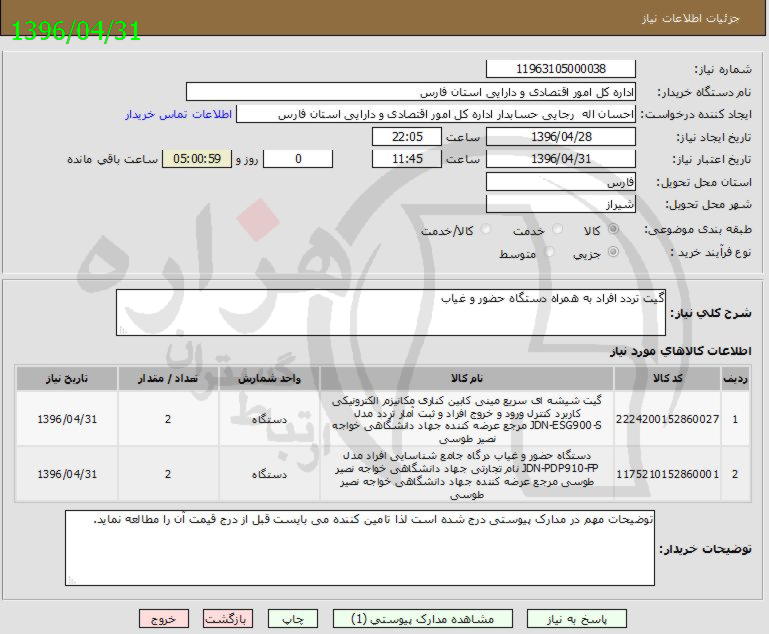Select the خدمت radio button
The image size is (769, 634).
tap(557, 229)
